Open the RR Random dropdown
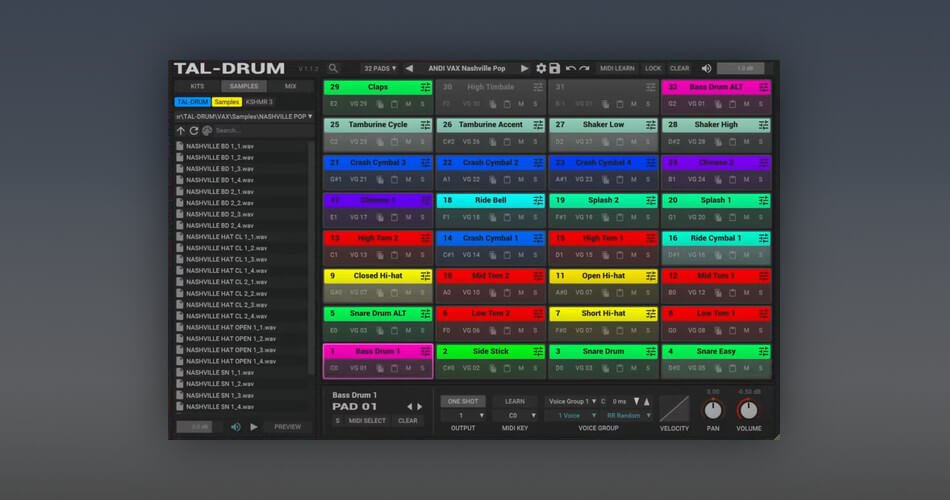Viewport: 950px width, 500px height. coord(628,416)
